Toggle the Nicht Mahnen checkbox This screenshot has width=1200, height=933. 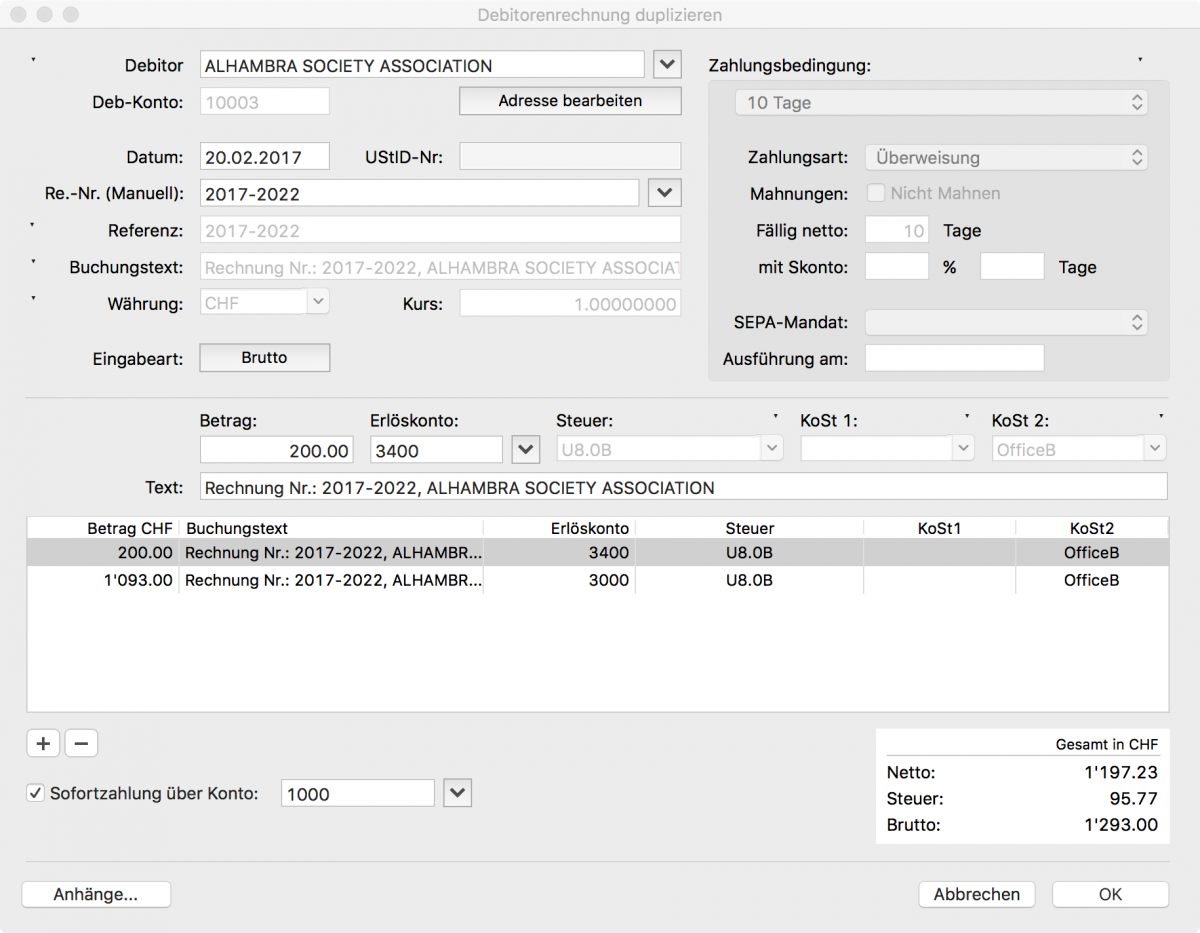(876, 193)
